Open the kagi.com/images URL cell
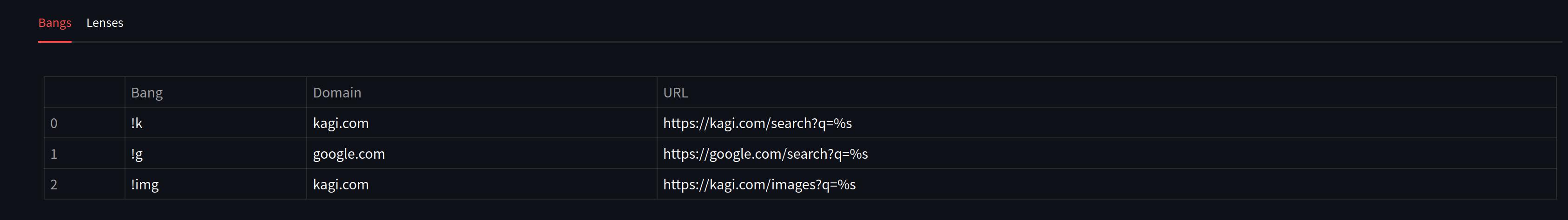 coord(759,185)
